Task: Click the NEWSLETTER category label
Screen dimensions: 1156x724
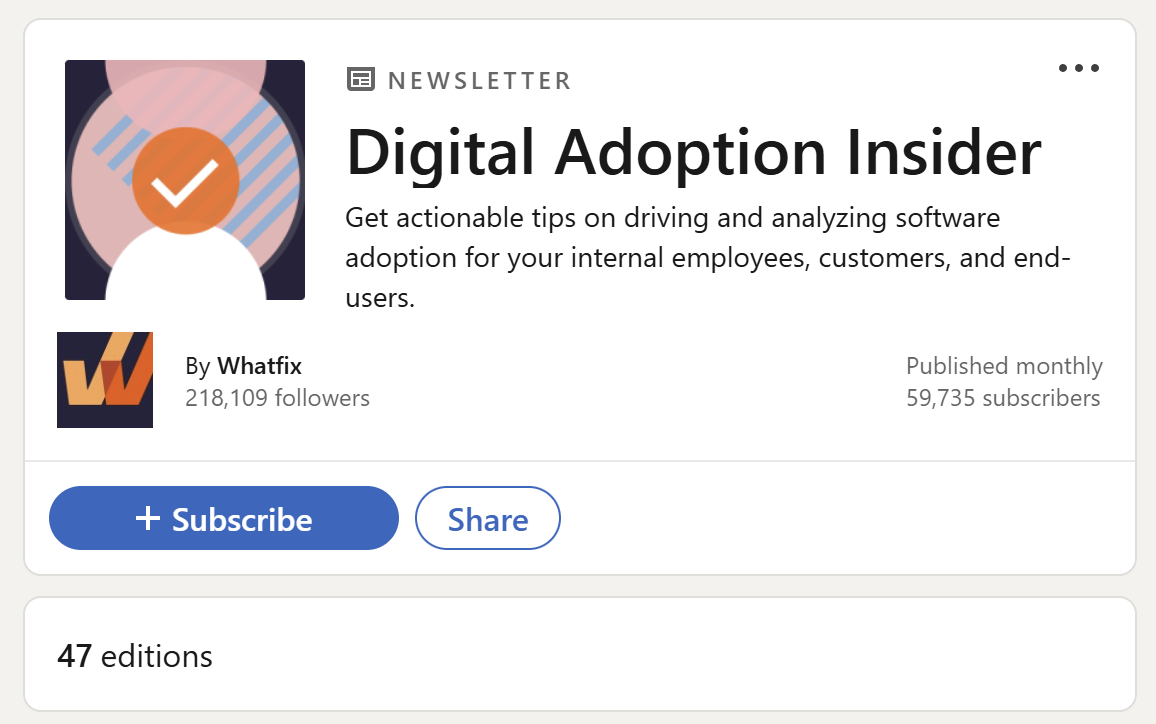Action: pyautogui.click(x=479, y=80)
